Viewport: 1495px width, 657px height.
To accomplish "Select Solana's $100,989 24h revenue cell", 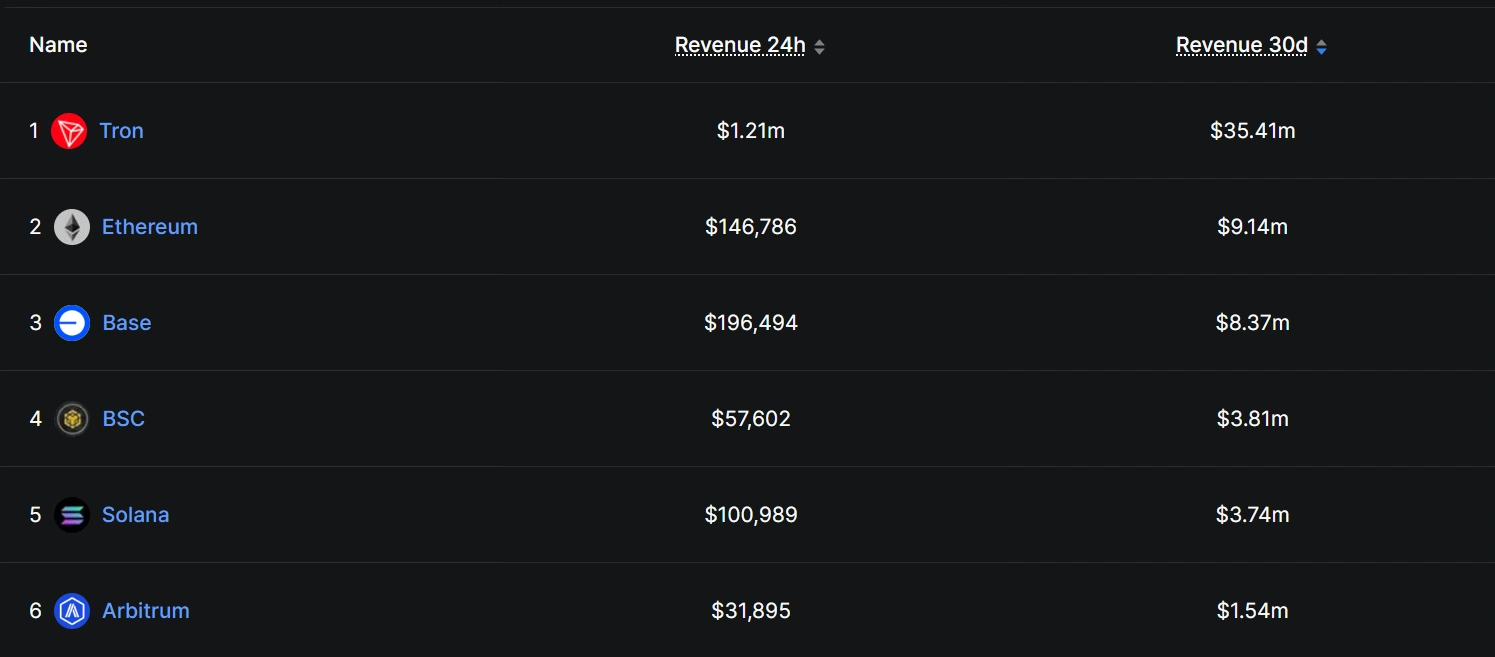I will [x=751, y=515].
